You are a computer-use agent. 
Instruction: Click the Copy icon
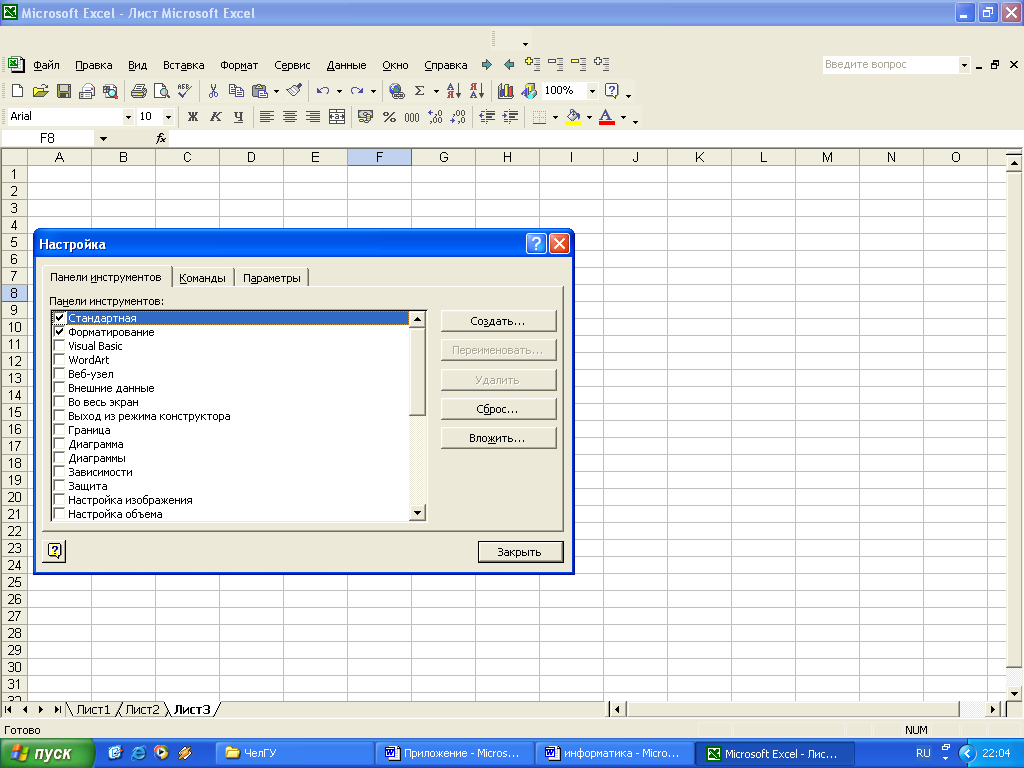click(x=236, y=91)
